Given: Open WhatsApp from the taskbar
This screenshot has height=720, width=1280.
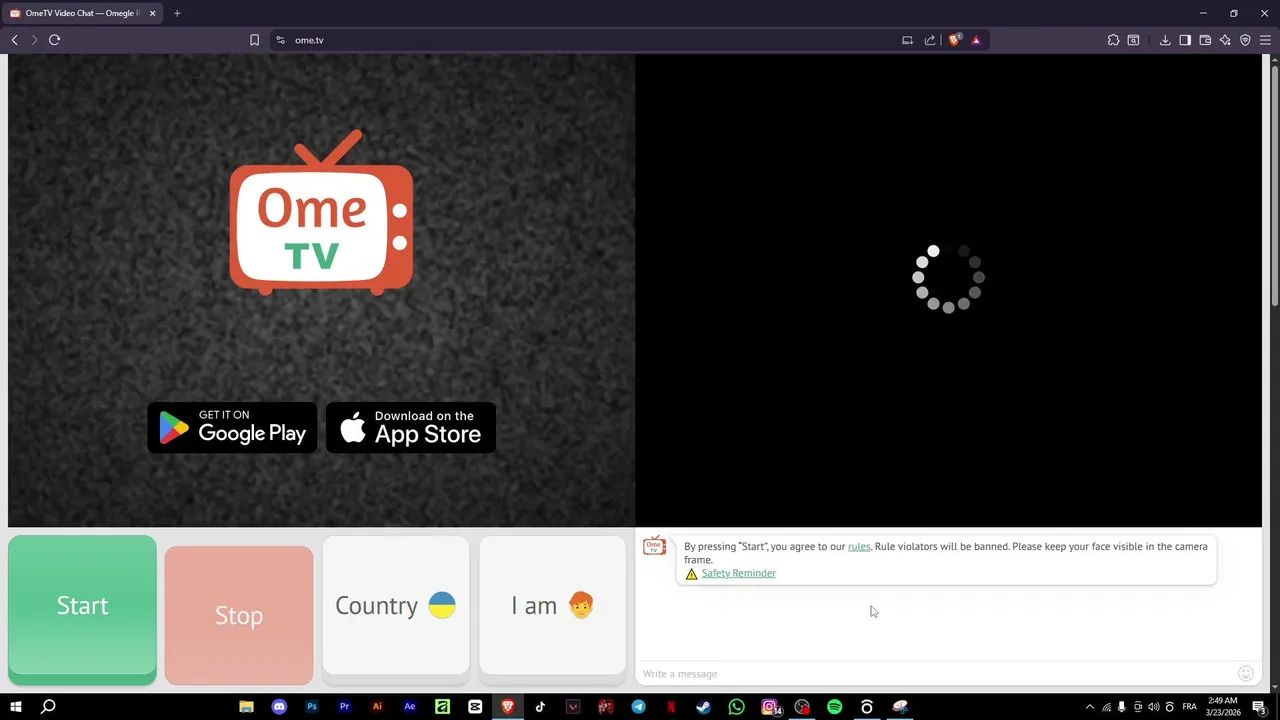Looking at the screenshot, I should pyautogui.click(x=736, y=707).
